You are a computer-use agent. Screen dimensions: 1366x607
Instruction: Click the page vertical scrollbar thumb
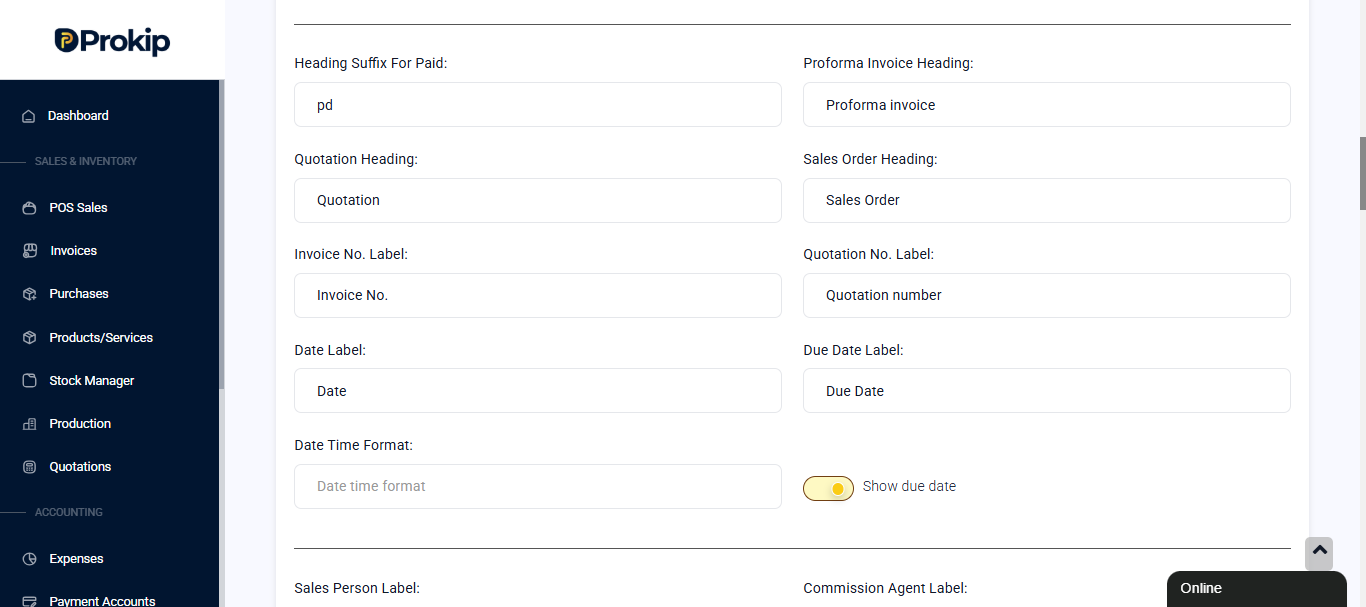1362,173
